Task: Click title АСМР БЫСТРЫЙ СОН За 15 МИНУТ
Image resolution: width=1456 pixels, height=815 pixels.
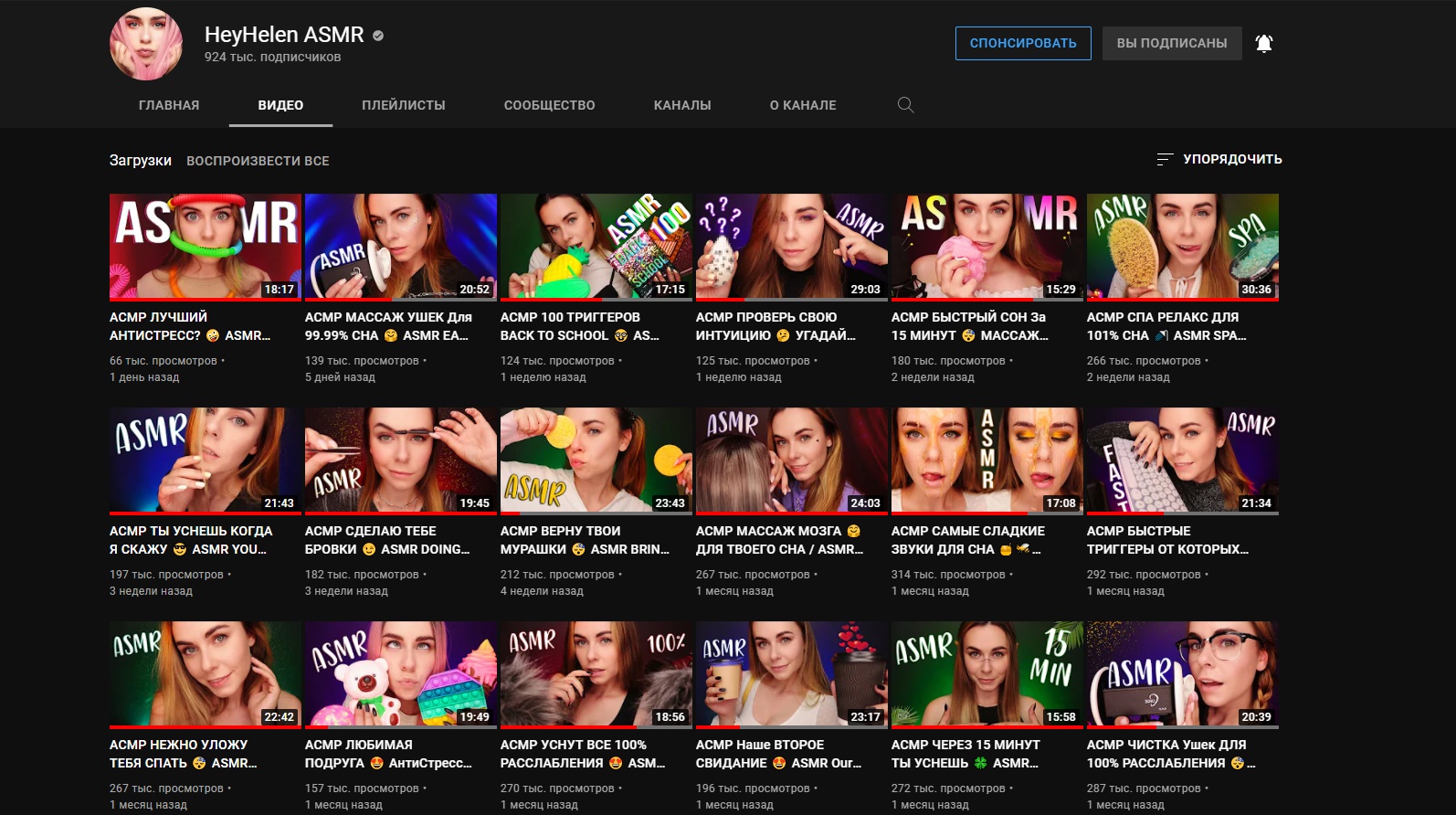Action: [970, 326]
